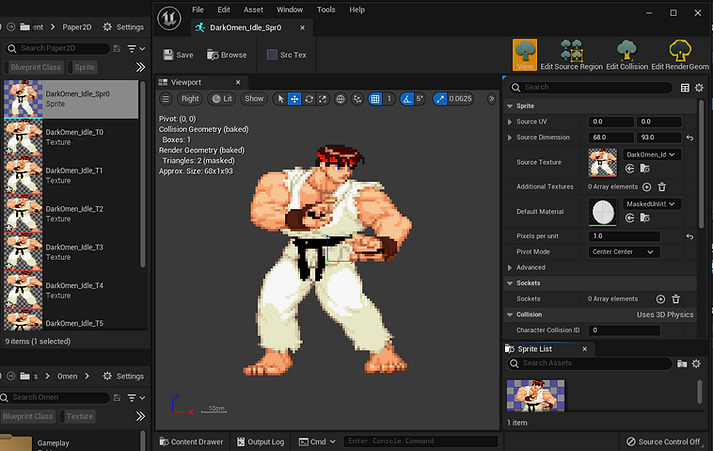Switch to View mode

[525, 55]
